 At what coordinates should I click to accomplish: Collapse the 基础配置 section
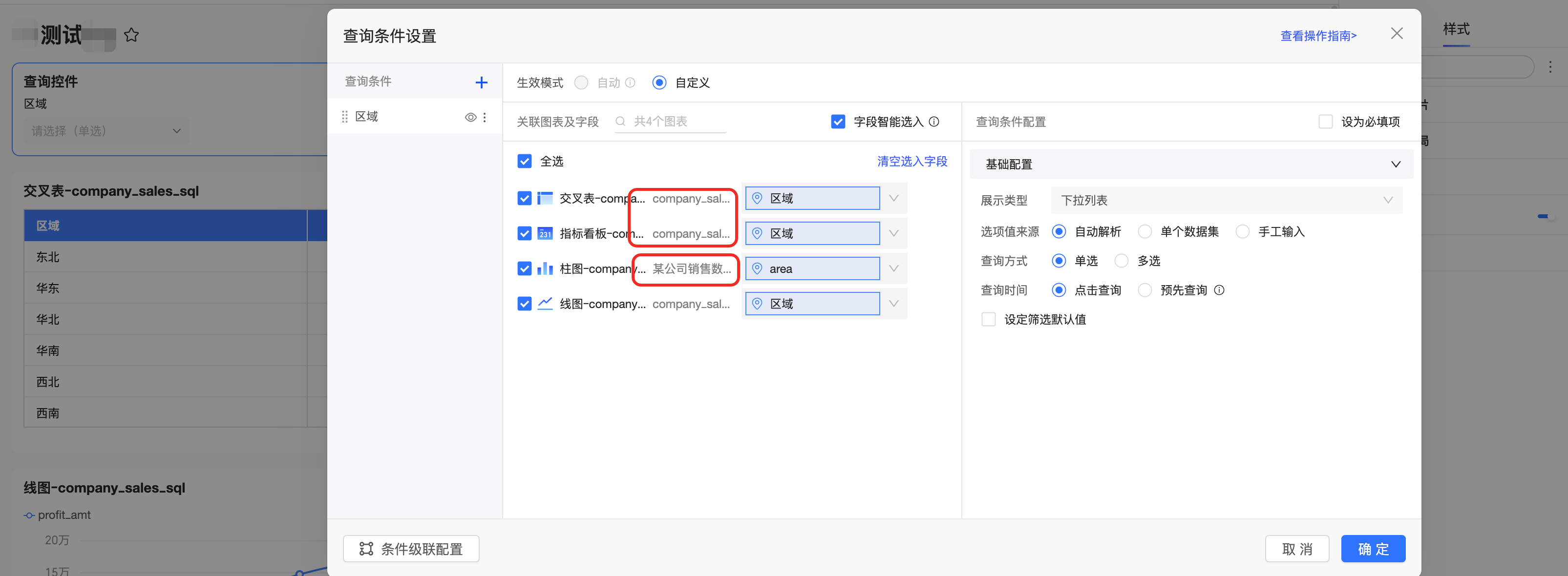point(1395,164)
